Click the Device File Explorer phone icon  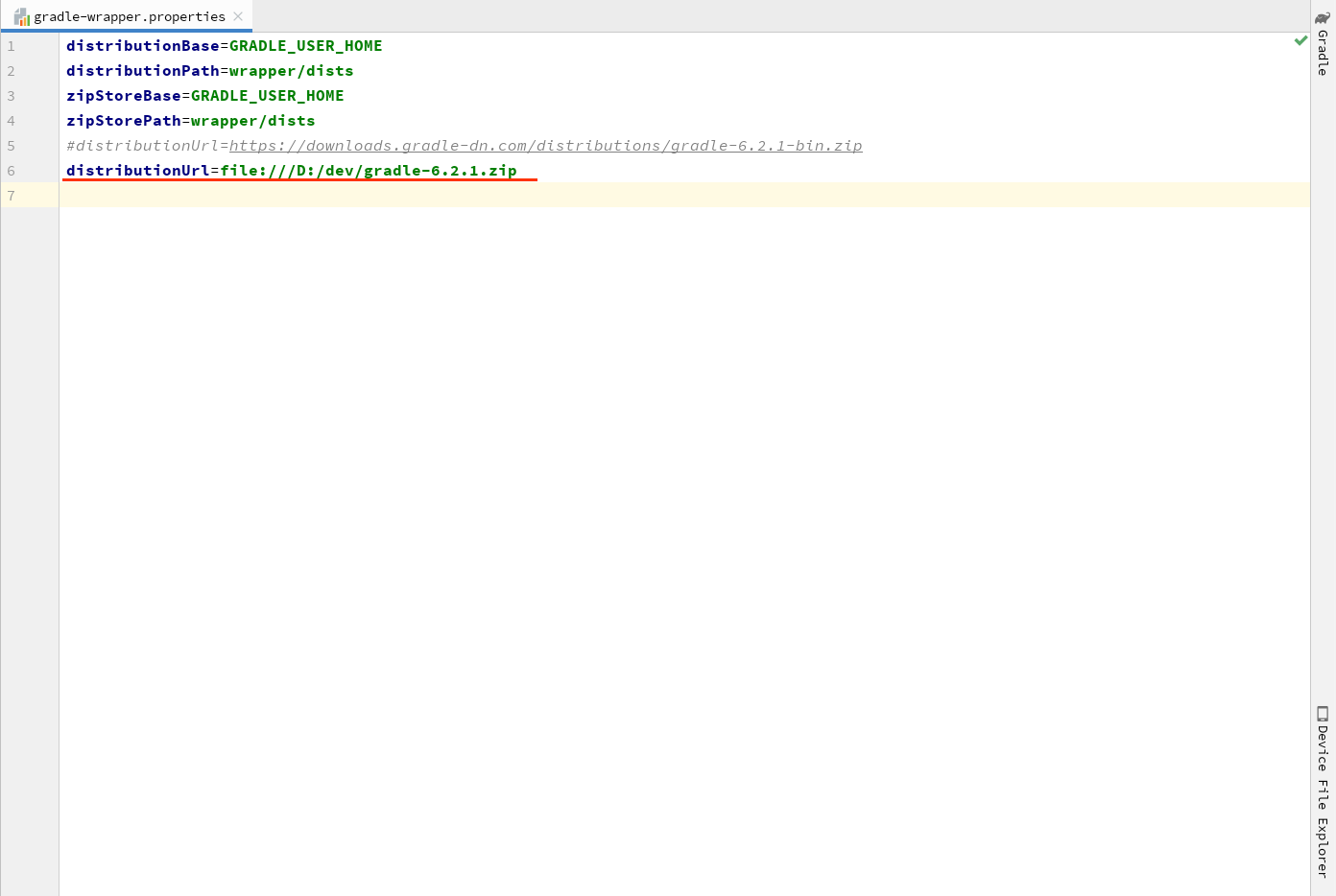click(x=1323, y=714)
